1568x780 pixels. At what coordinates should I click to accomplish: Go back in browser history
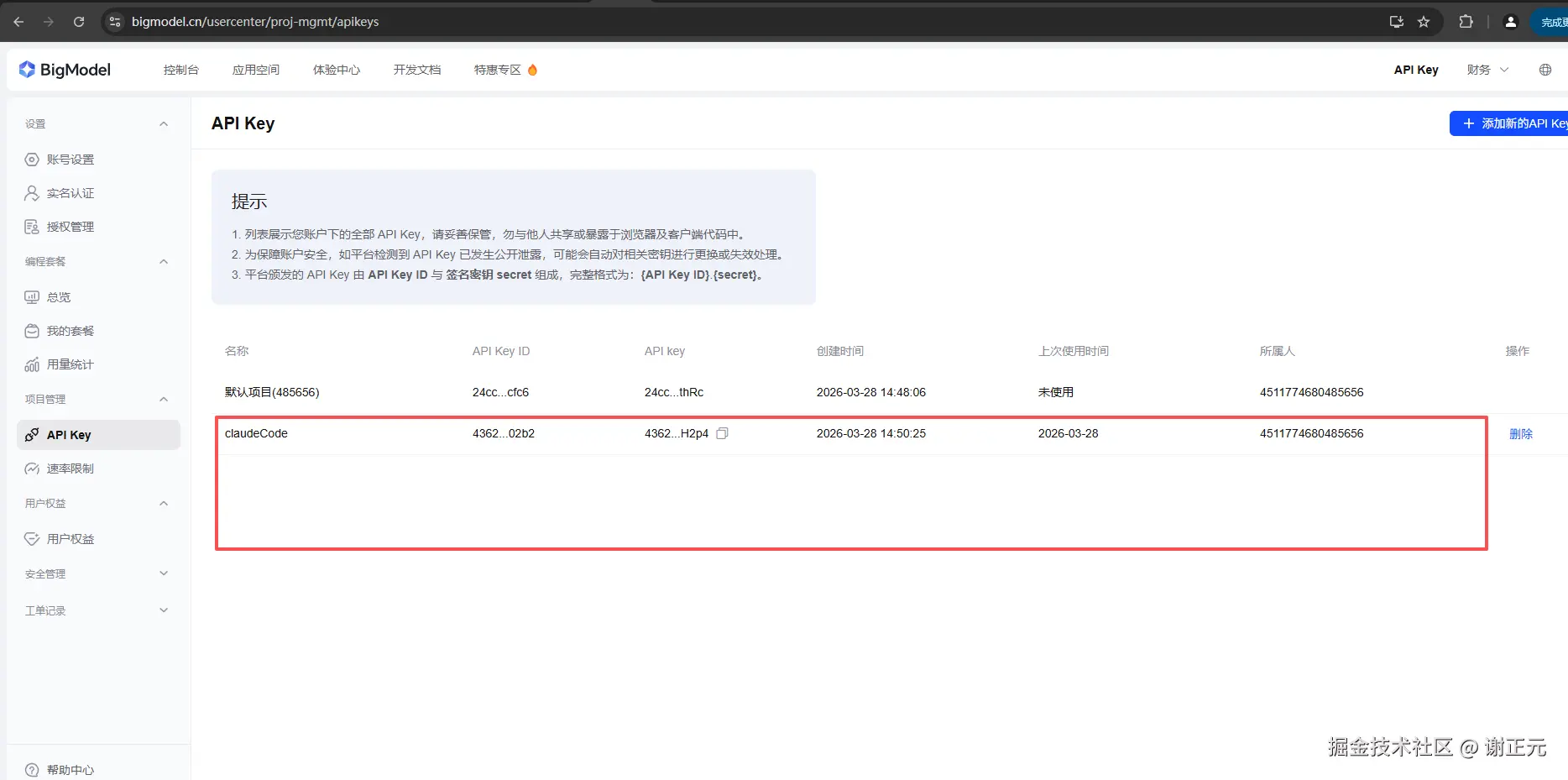click(x=18, y=22)
